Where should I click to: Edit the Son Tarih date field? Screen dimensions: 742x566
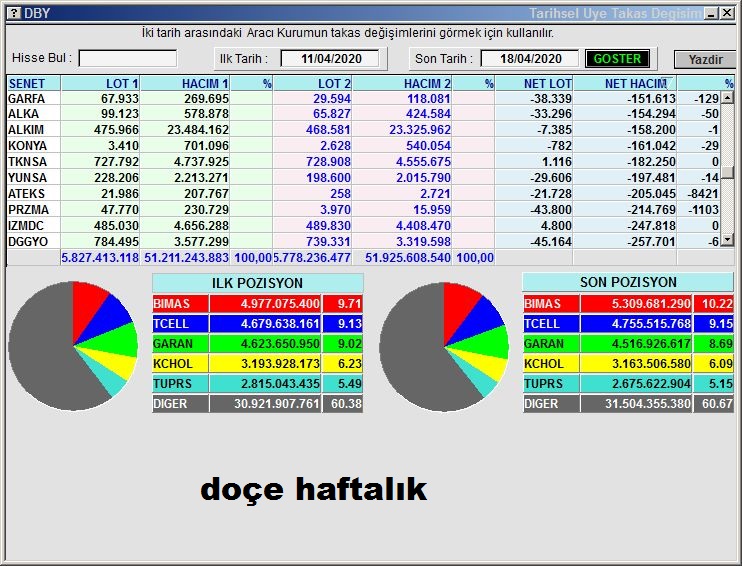click(x=530, y=59)
